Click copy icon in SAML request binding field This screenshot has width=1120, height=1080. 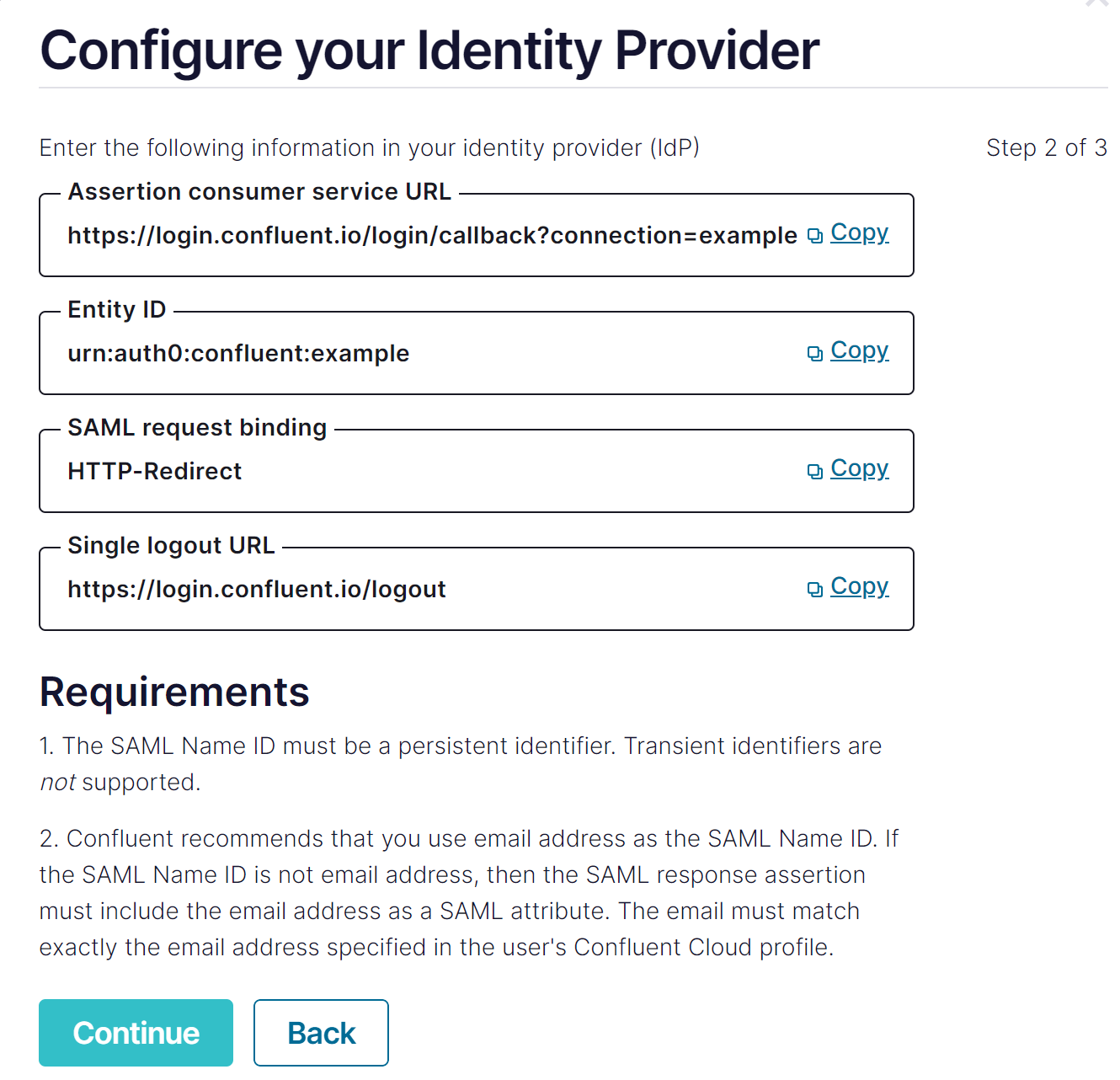pos(814,472)
